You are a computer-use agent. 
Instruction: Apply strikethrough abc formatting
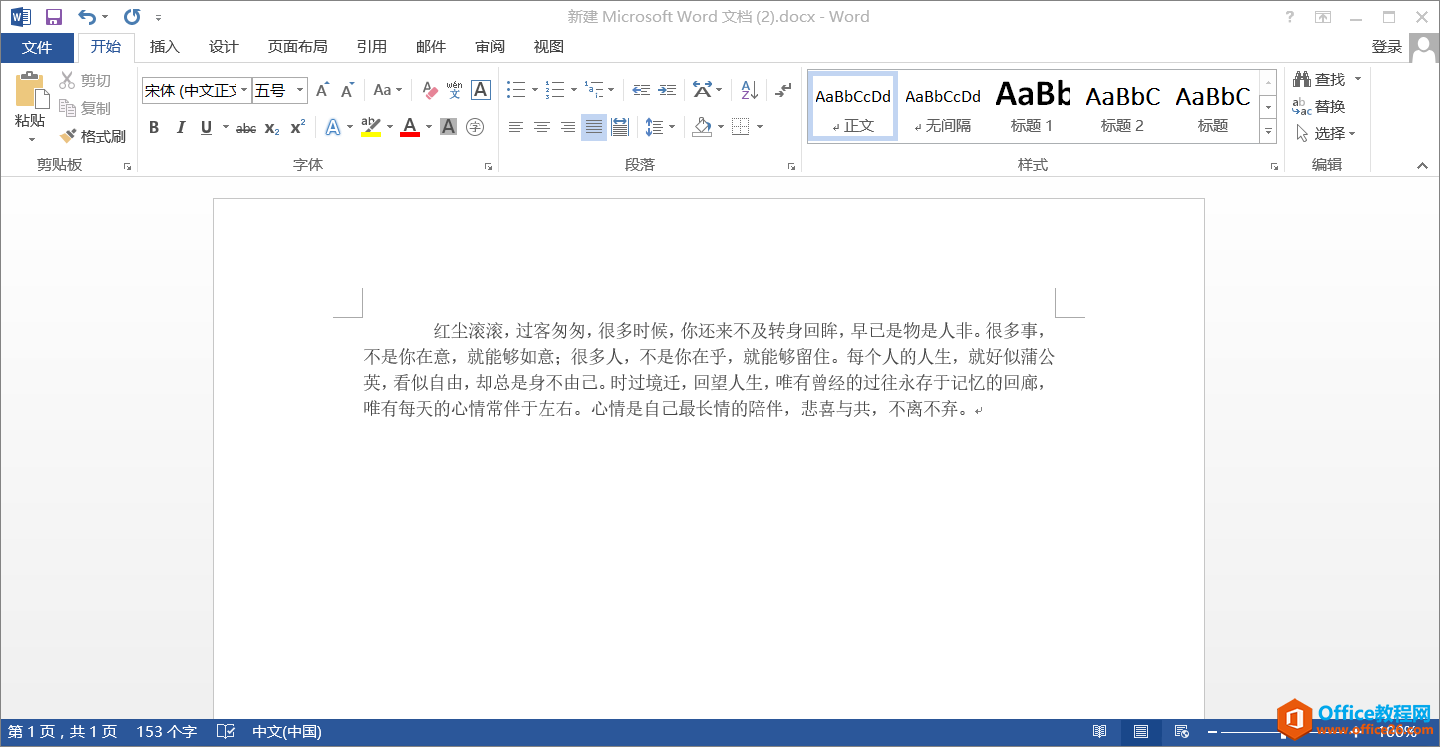(246, 127)
